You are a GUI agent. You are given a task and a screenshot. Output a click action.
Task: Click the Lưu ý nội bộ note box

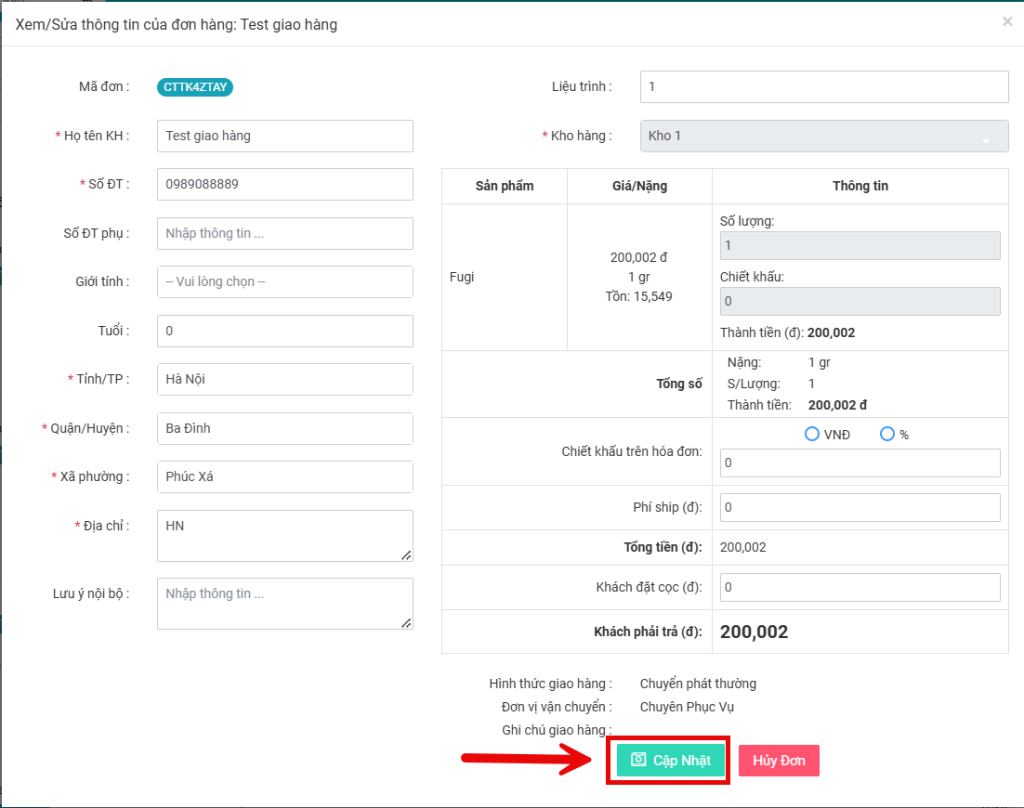pos(285,604)
